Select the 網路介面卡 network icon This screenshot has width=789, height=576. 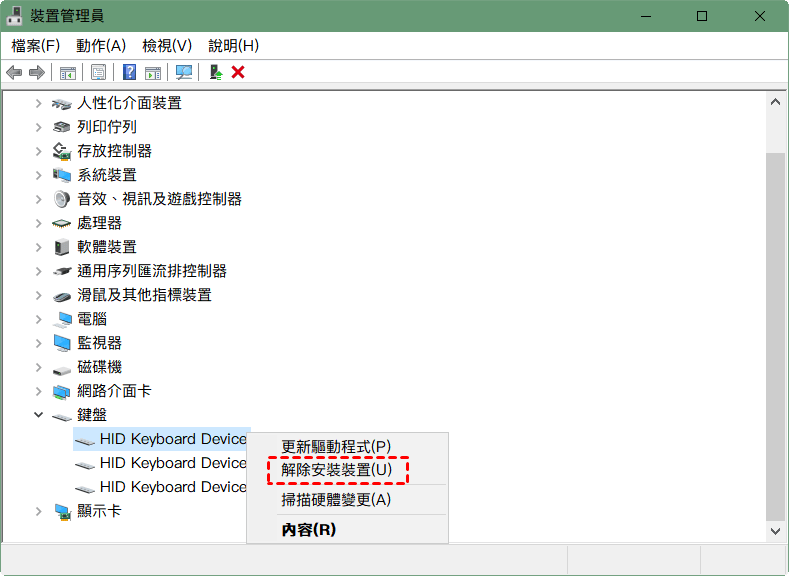[x=61, y=392]
